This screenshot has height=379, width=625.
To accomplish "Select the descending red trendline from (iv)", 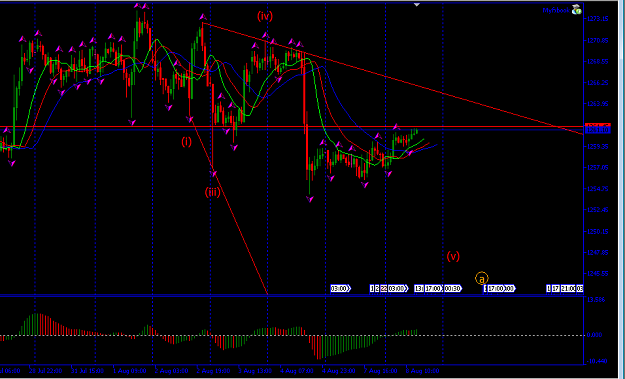I will 393,78.
